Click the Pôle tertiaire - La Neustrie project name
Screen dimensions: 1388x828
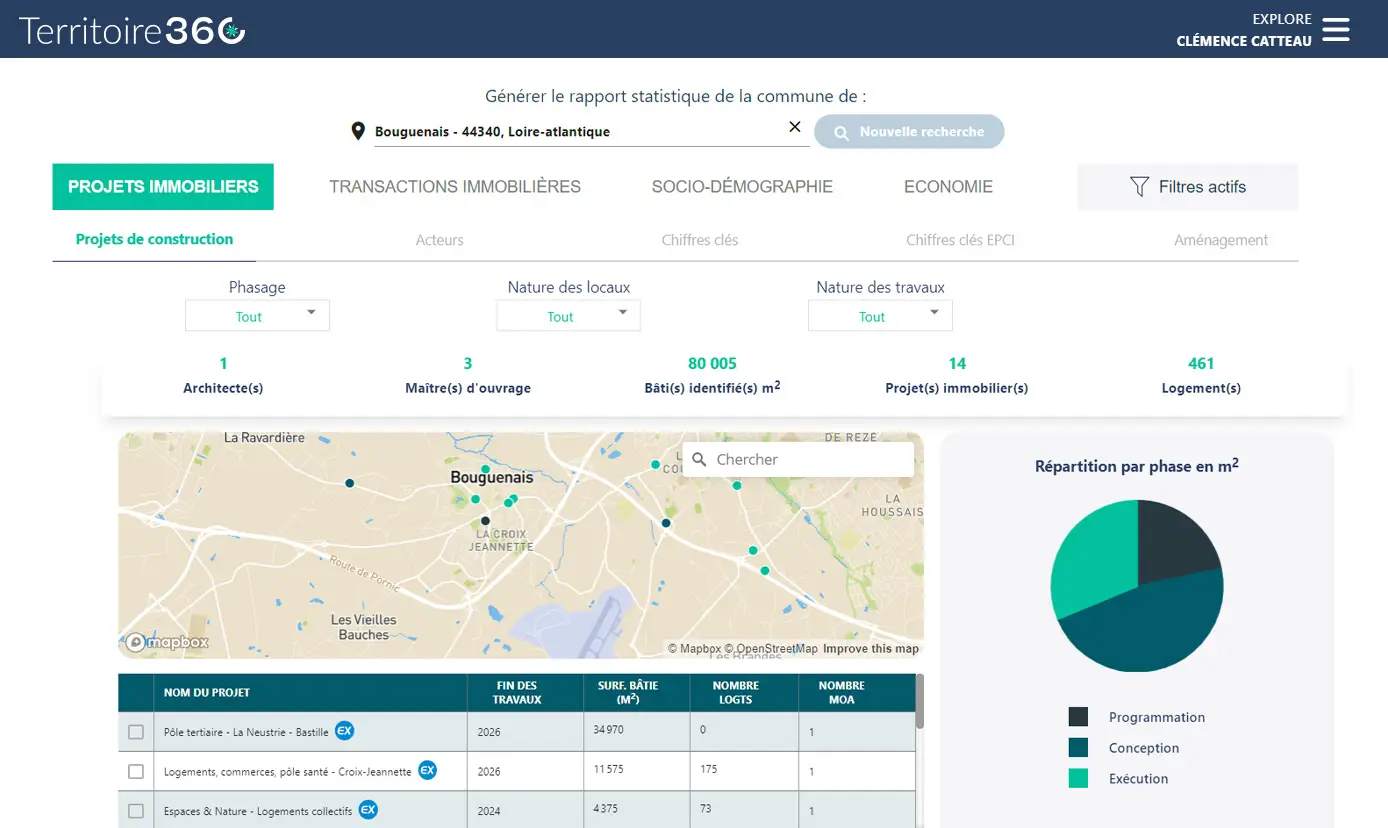[246, 732]
